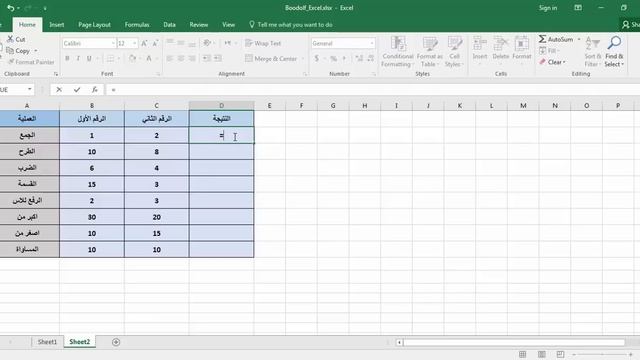Open the Borders button

(x=110, y=59)
